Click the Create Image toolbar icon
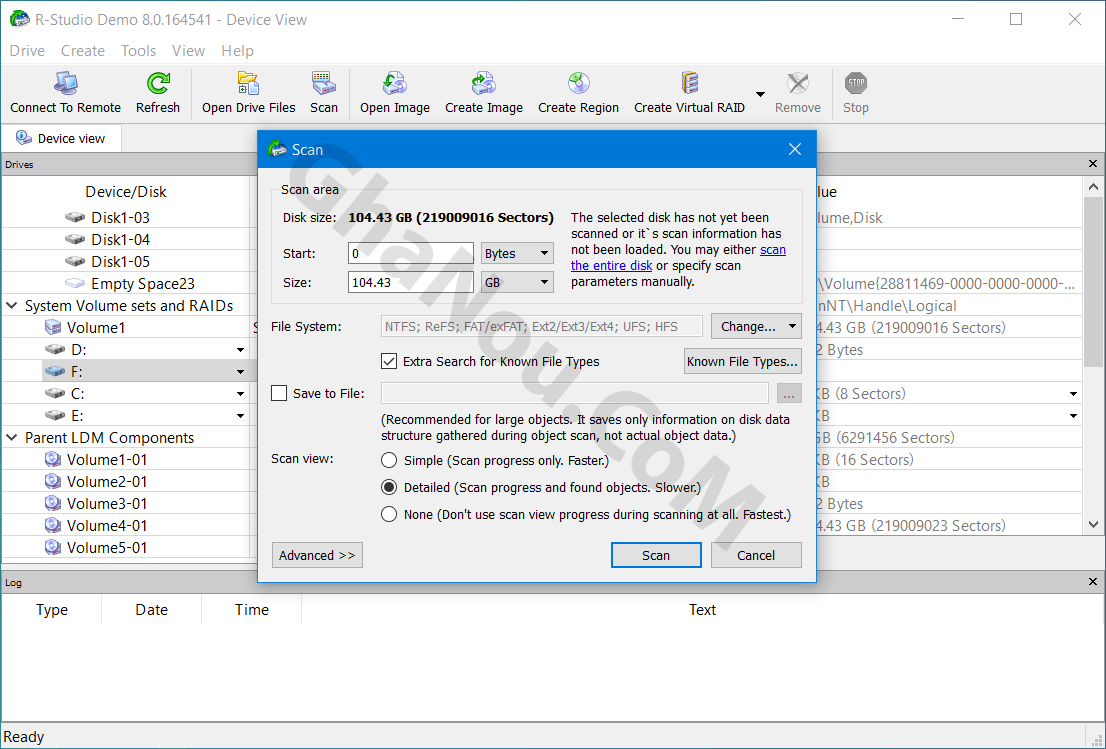Viewport: 1106px width, 749px height. pos(484,84)
